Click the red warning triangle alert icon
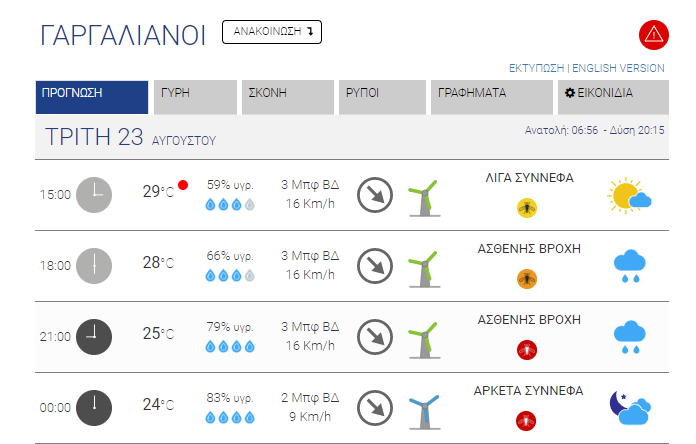The image size is (696, 444). coord(654,35)
